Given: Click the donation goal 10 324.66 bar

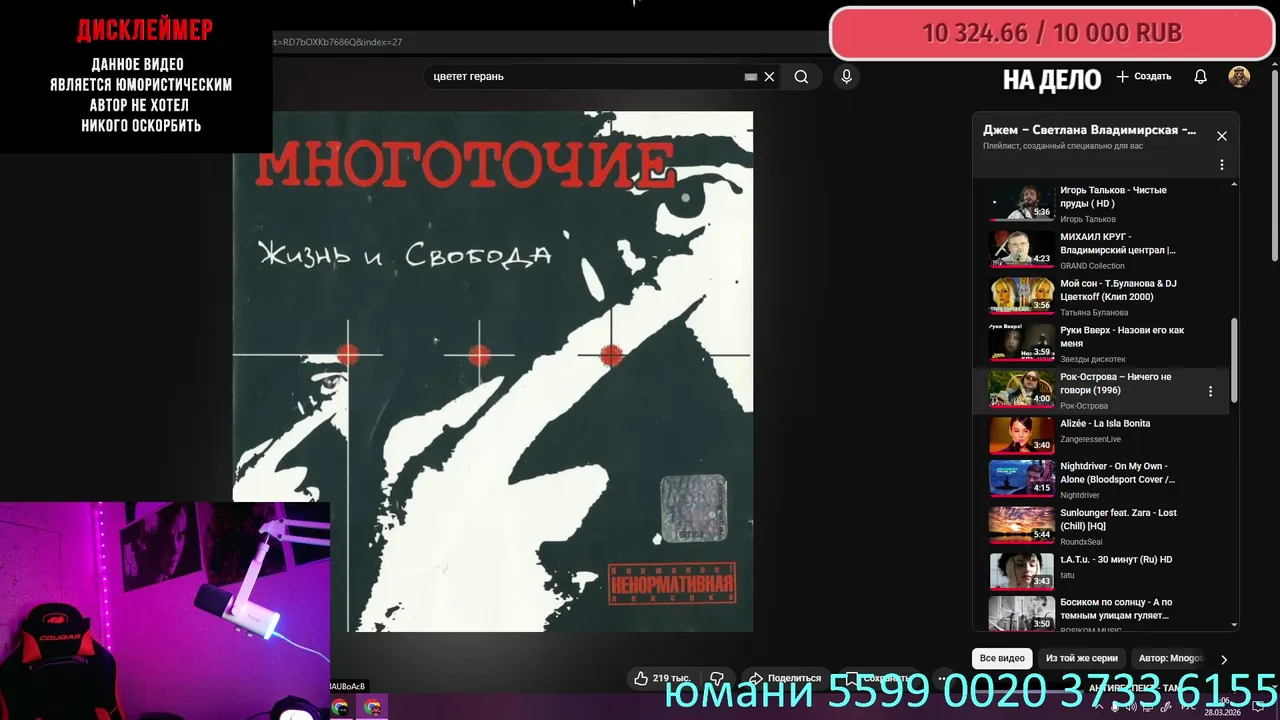Looking at the screenshot, I should tap(1052, 33).
